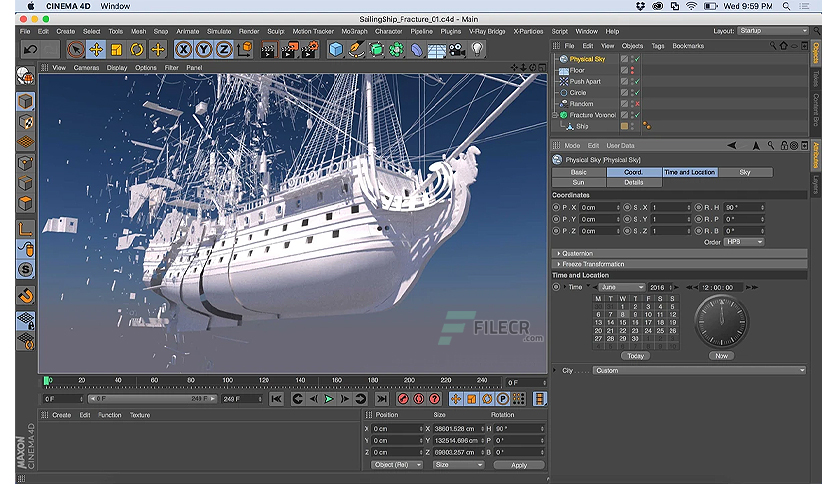Activate the Move tool in top toolbar
Viewport: 836px width, 484px height.
click(97, 50)
